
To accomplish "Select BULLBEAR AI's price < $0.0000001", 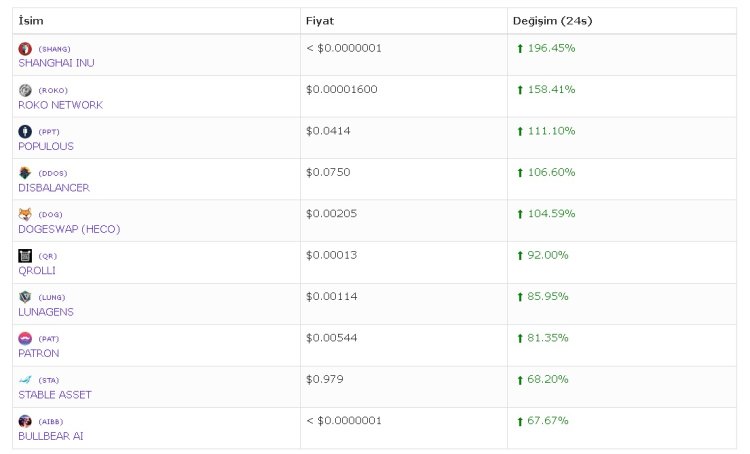I will (x=344, y=421).
